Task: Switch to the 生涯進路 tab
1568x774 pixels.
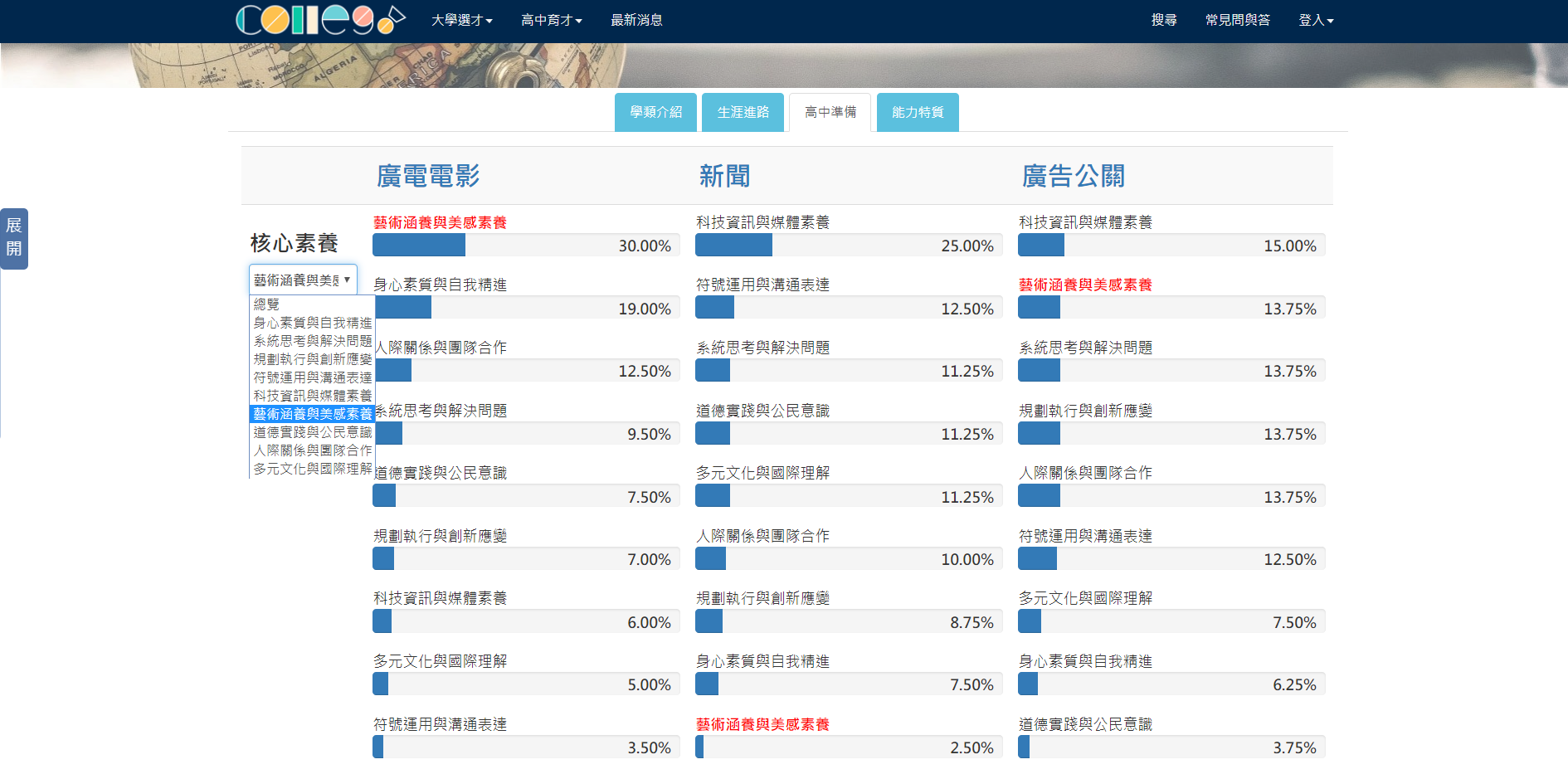Action: point(743,112)
